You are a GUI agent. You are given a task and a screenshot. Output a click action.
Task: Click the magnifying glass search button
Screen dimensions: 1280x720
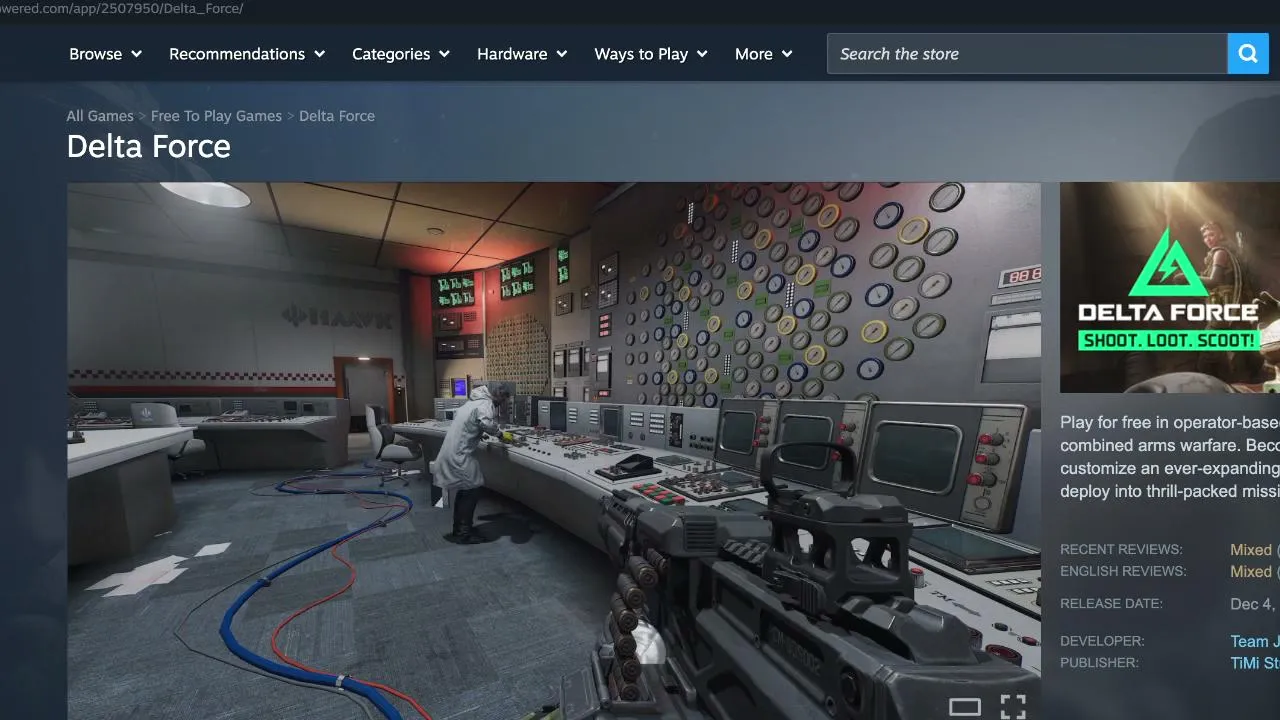[x=1247, y=54]
